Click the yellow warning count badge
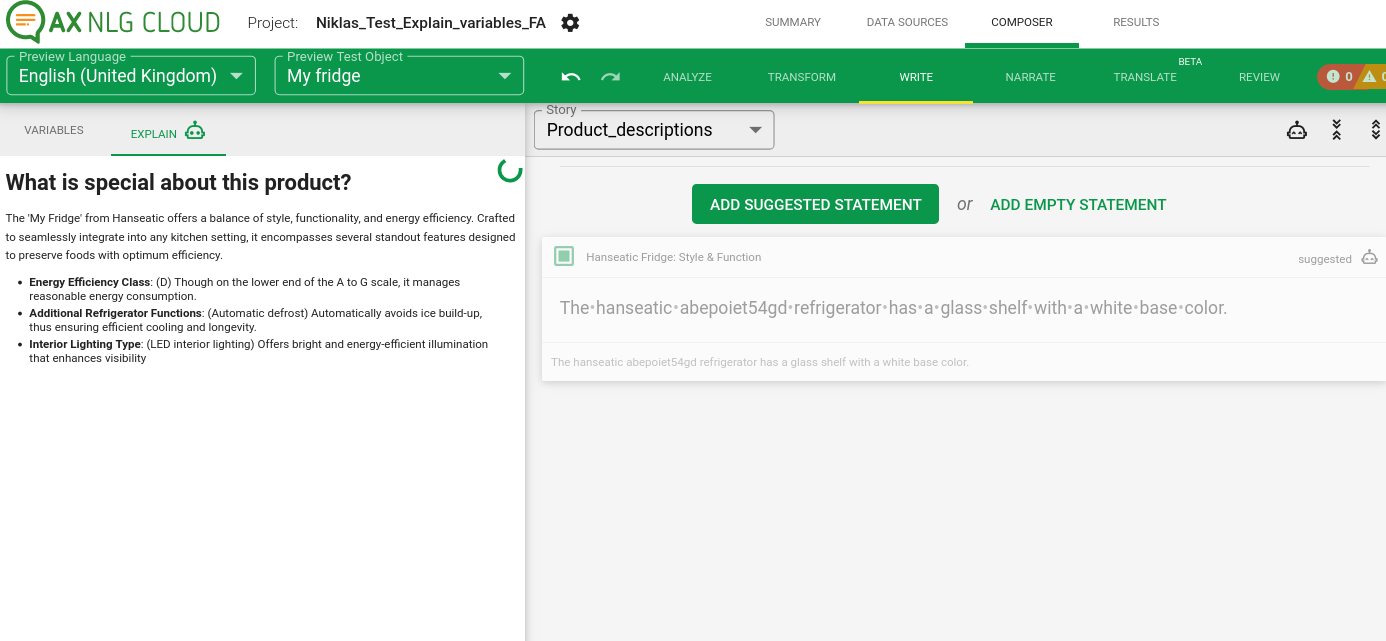Viewport: 1386px width, 641px height. pos(1372,77)
